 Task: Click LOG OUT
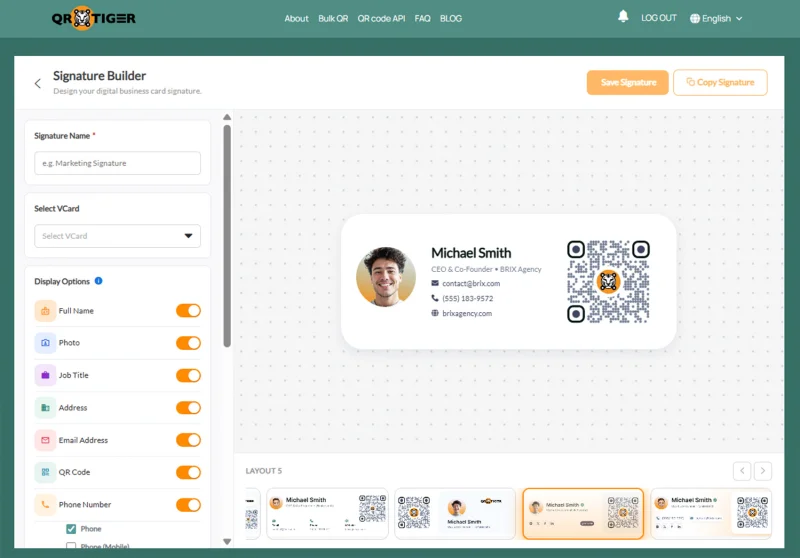(659, 18)
